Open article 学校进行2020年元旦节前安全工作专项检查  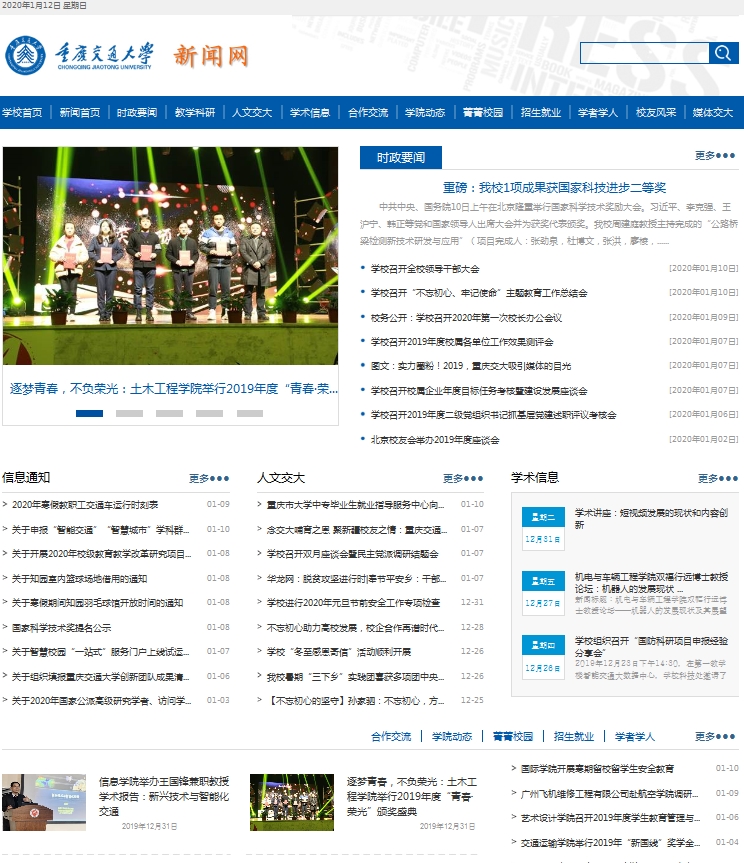click(353, 603)
